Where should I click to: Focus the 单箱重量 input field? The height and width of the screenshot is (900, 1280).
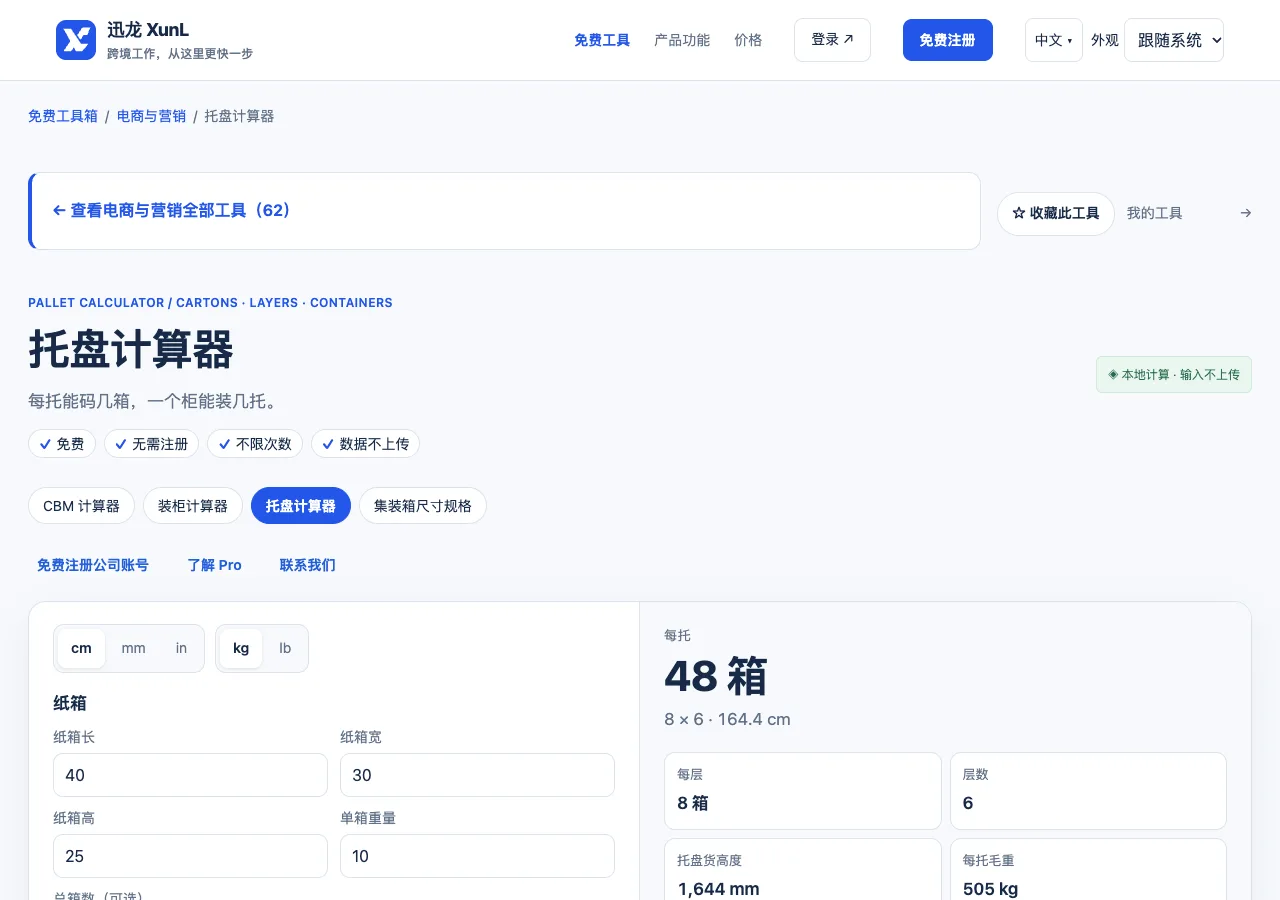[x=477, y=856]
